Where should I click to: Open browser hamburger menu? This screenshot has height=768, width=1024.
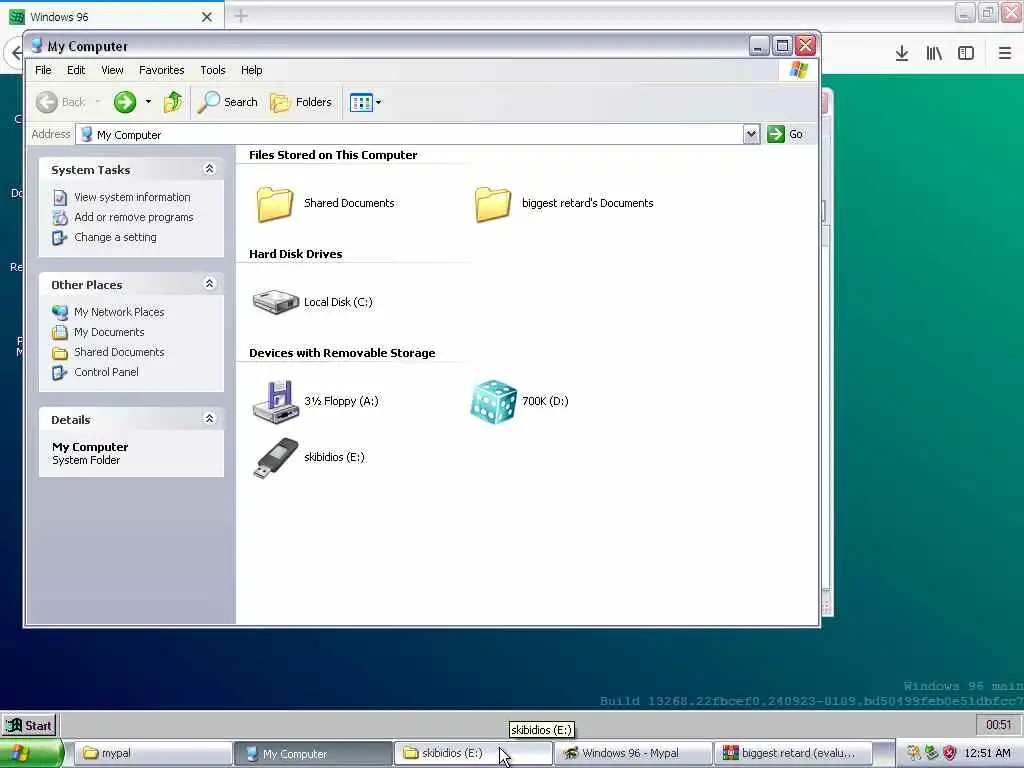click(x=1005, y=54)
